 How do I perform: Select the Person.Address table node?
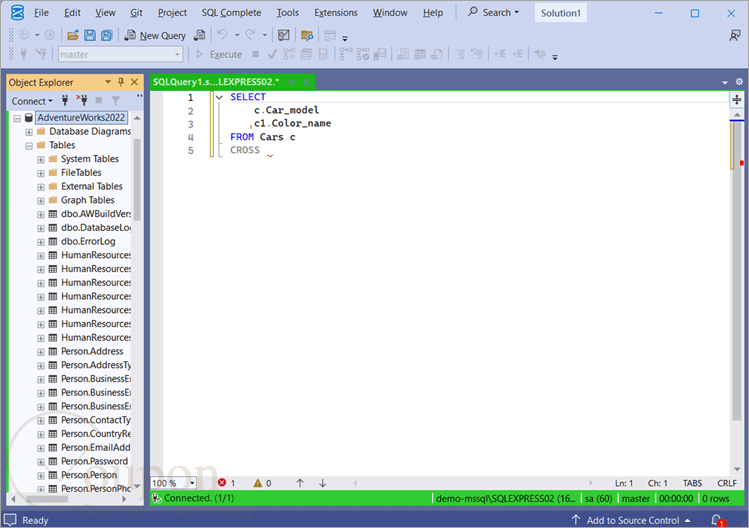pos(92,352)
